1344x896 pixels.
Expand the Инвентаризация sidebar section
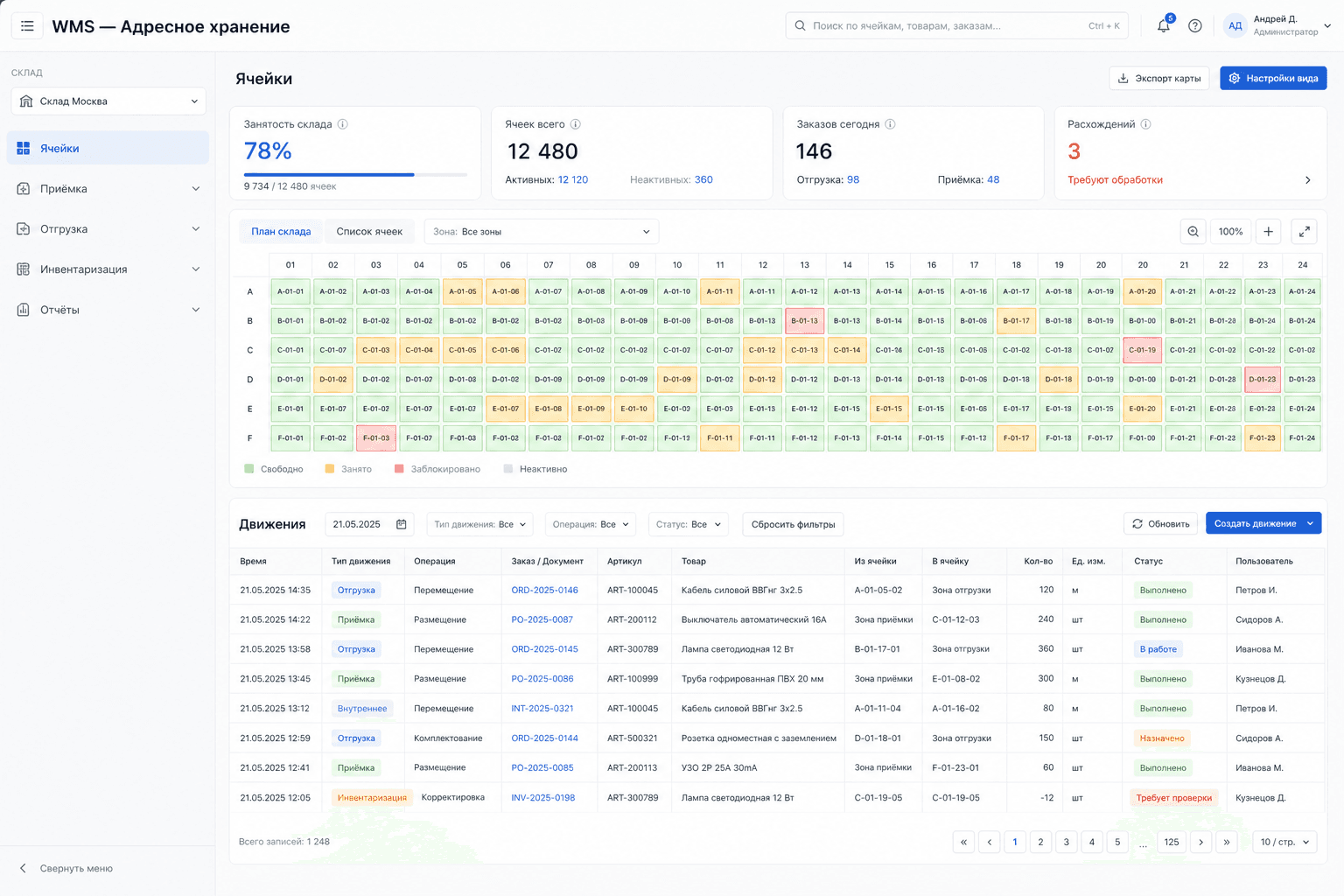108,269
